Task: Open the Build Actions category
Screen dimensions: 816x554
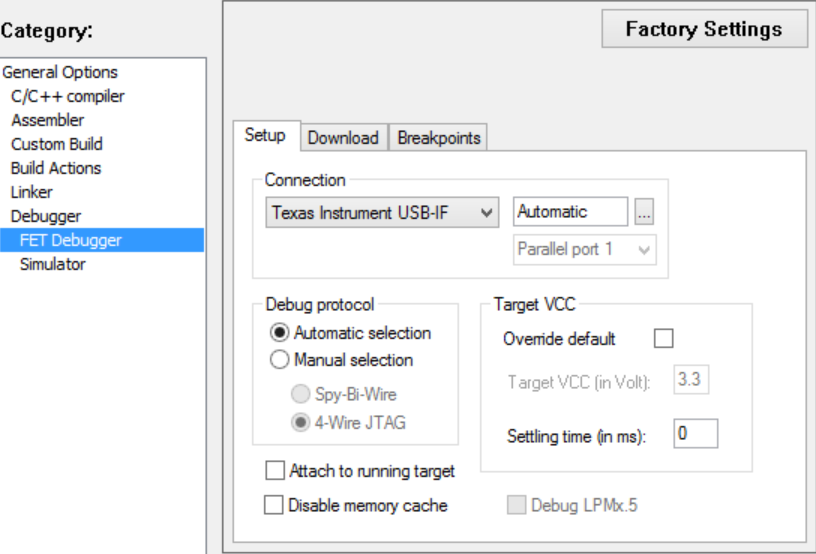Action: coord(56,168)
